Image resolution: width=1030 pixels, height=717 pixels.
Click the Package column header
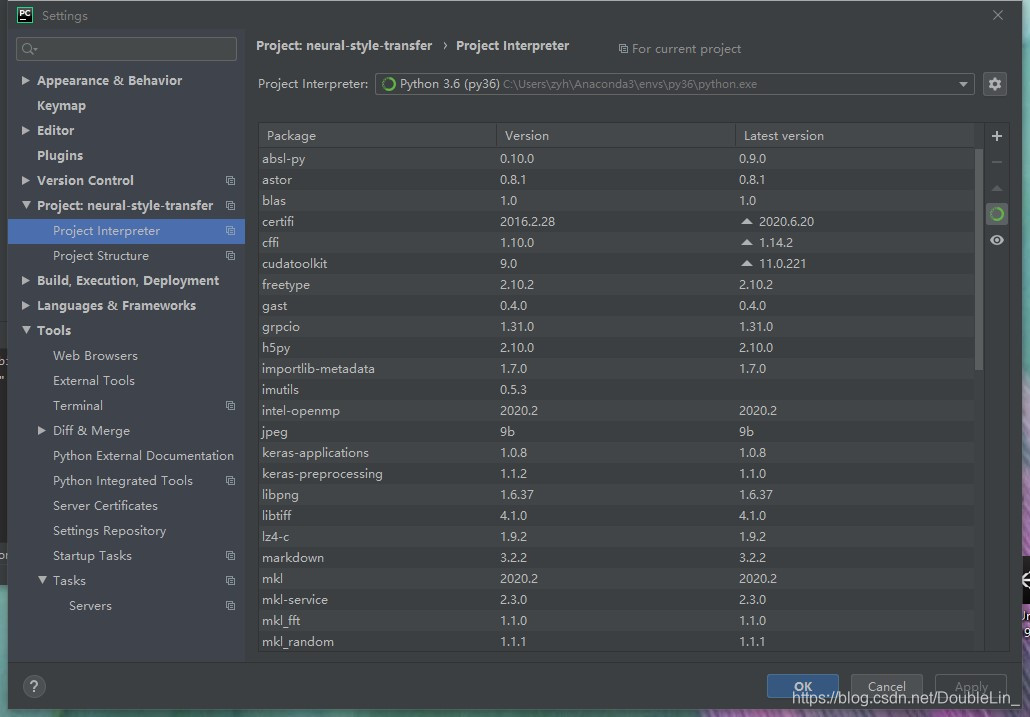(378, 135)
